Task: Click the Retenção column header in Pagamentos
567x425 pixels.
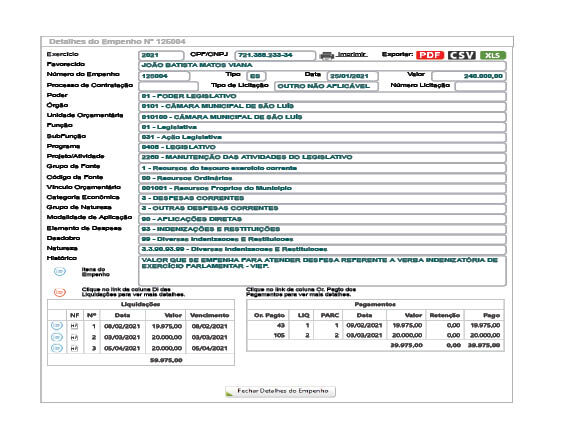Action: click(444, 315)
